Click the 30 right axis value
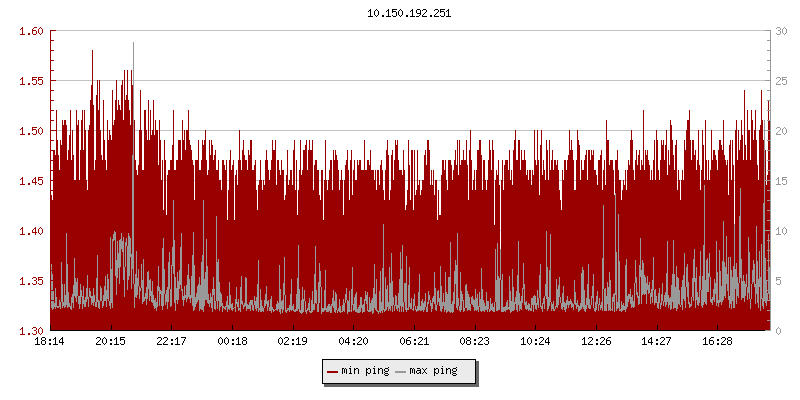This screenshot has width=800, height=400. point(780,31)
